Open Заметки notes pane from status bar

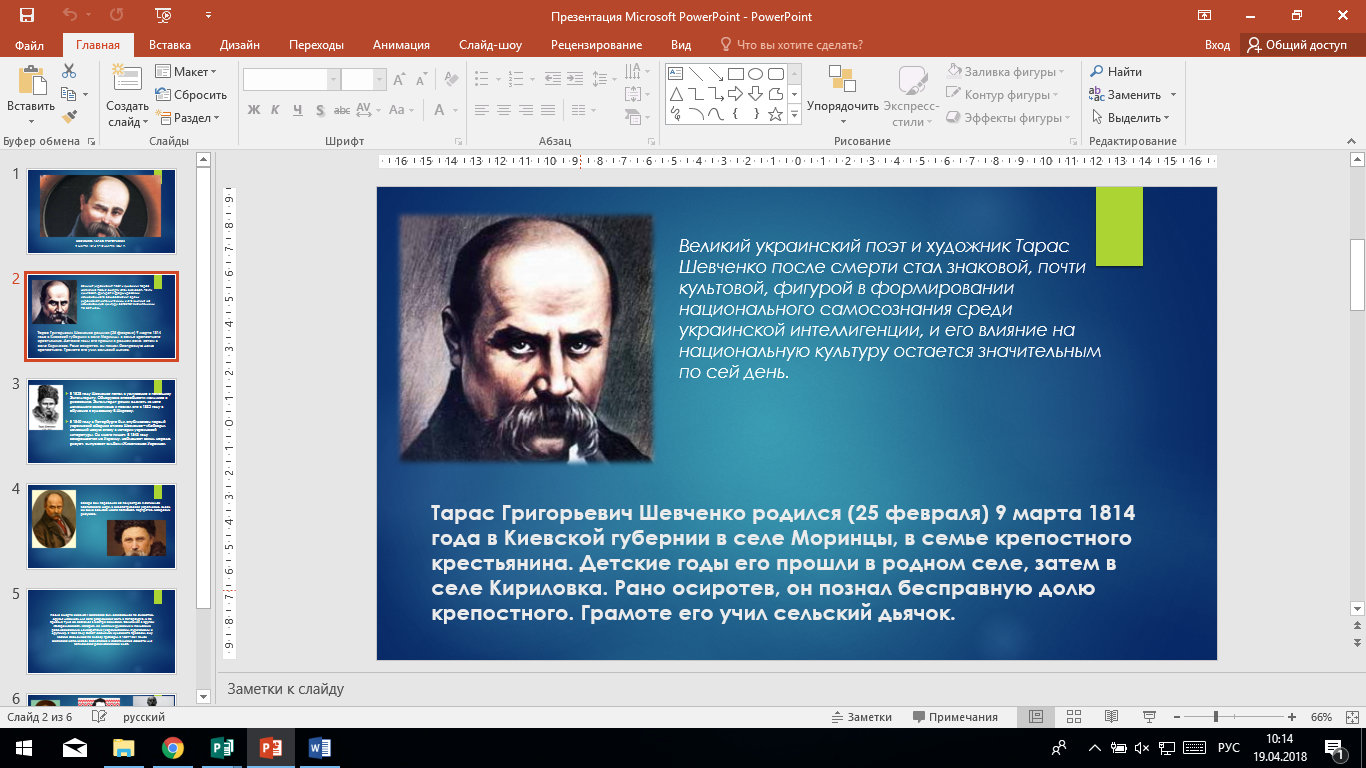coord(862,717)
